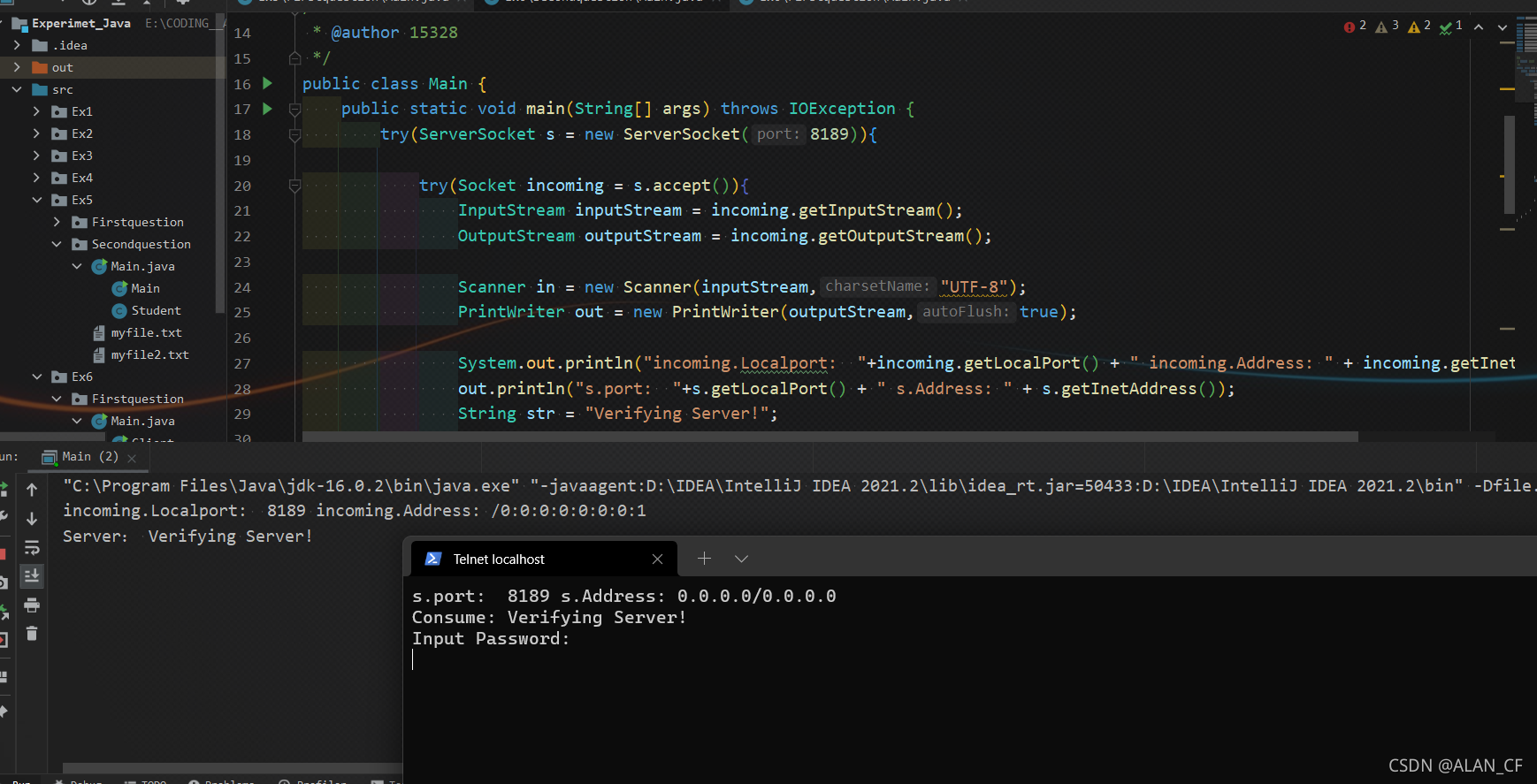Select the Main class under Secondquestion's Main.java

click(x=145, y=288)
